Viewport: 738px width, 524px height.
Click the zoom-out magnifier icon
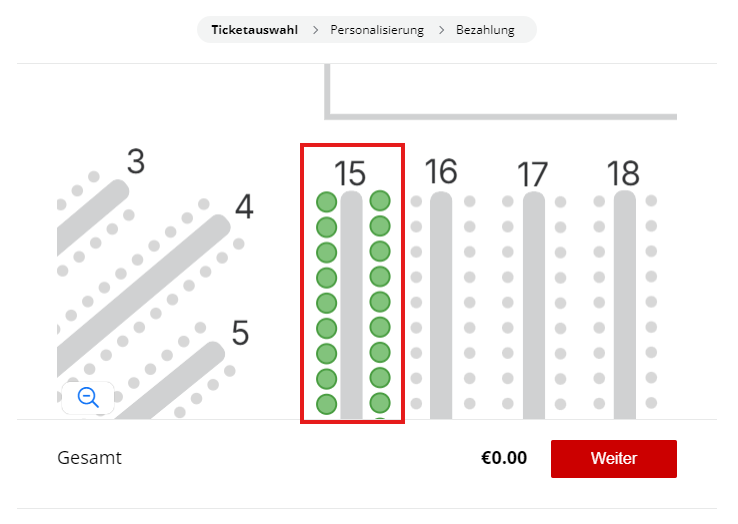click(x=88, y=398)
